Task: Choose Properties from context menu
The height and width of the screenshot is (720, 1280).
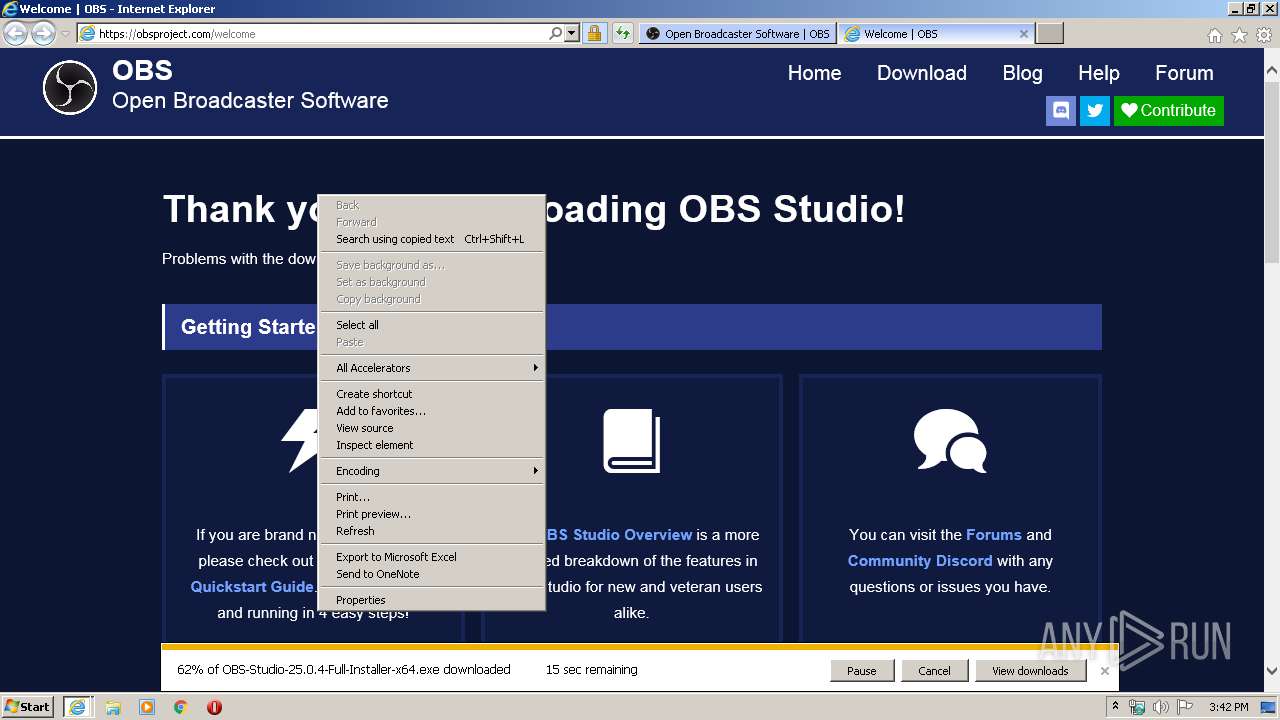Action: point(432,600)
